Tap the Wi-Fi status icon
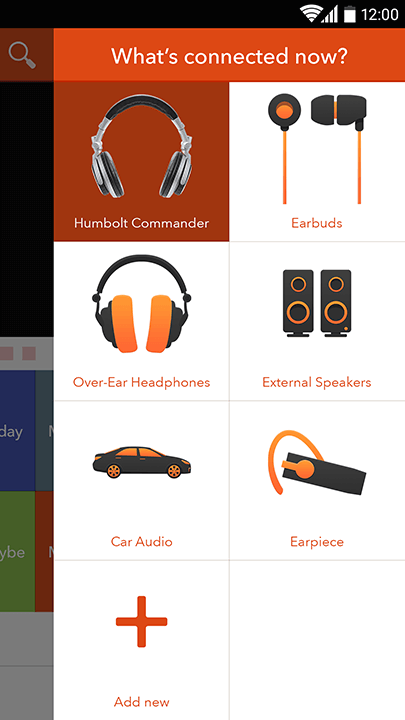Image resolution: width=405 pixels, height=720 pixels. pos(310,14)
